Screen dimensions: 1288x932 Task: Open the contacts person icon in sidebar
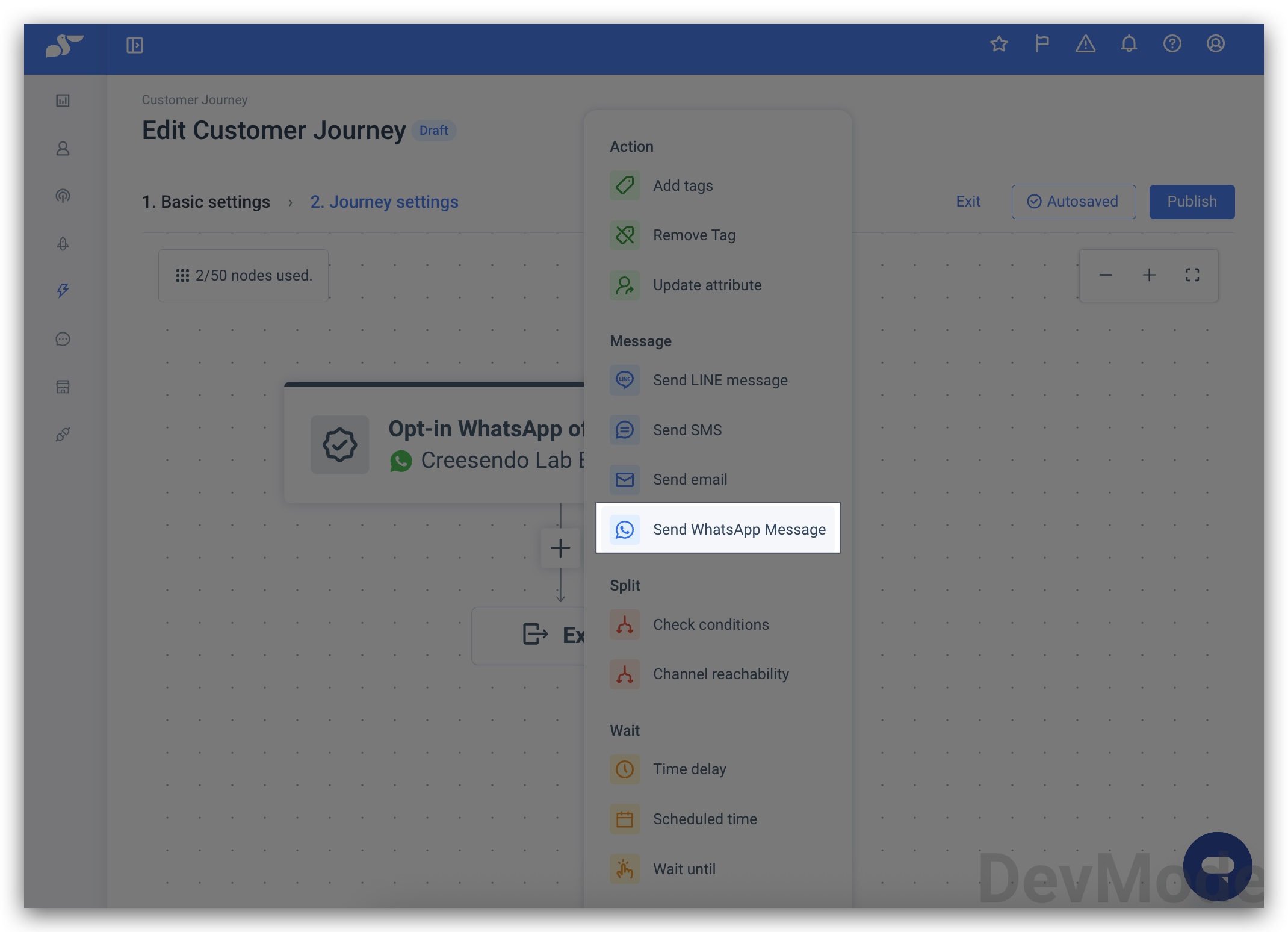pyautogui.click(x=63, y=148)
